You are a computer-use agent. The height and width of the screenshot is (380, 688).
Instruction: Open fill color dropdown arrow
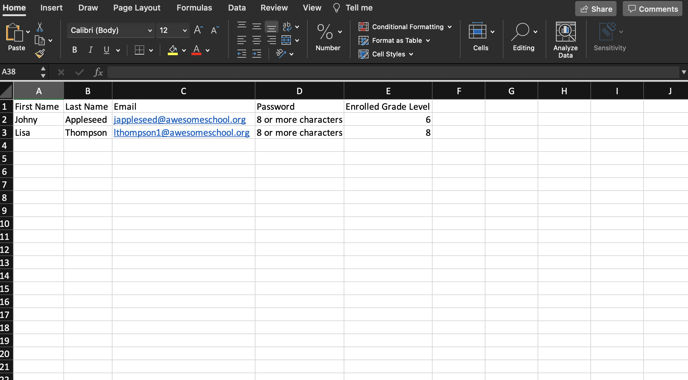(x=184, y=50)
